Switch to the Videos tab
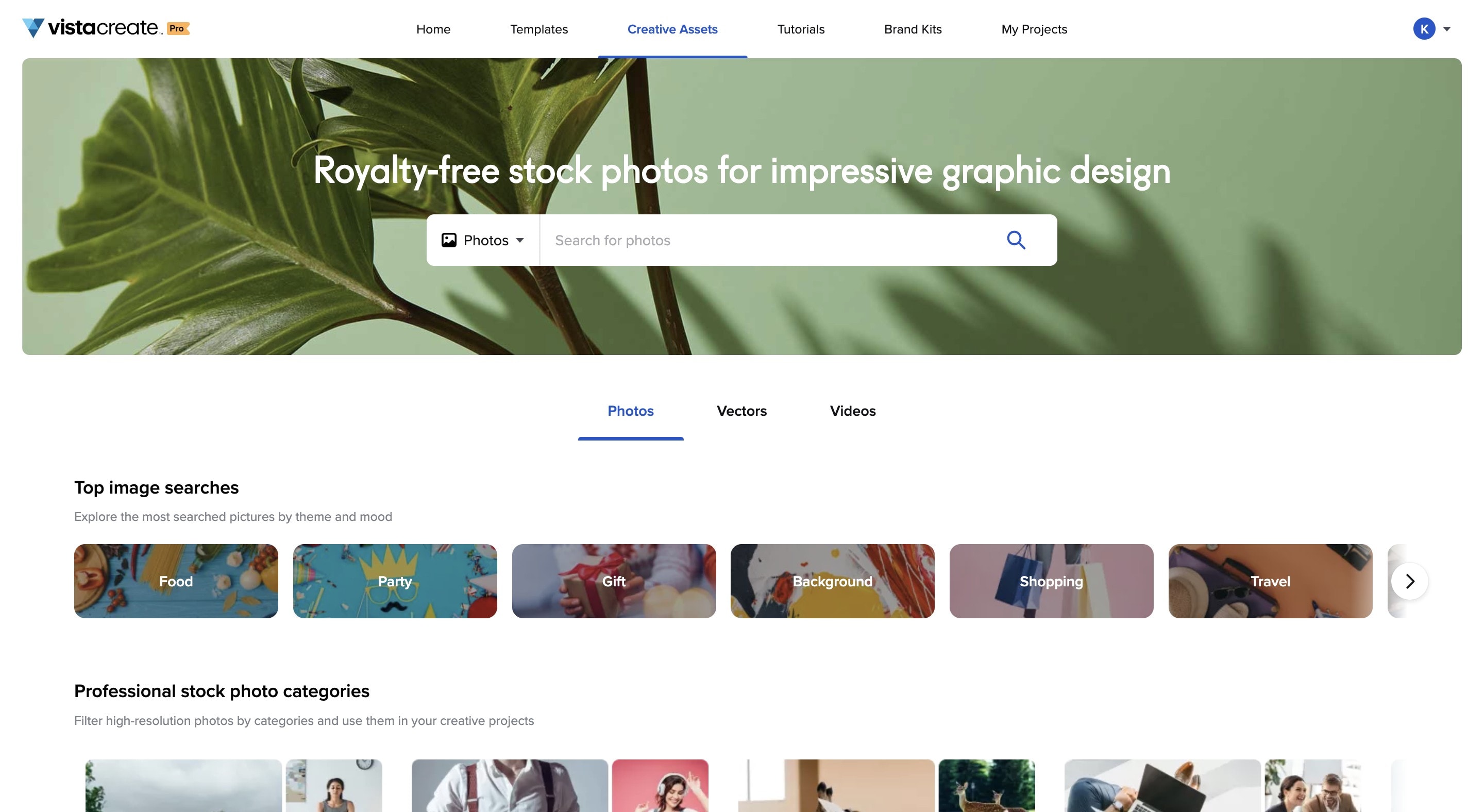Image resolution: width=1484 pixels, height=812 pixels. 853,411
